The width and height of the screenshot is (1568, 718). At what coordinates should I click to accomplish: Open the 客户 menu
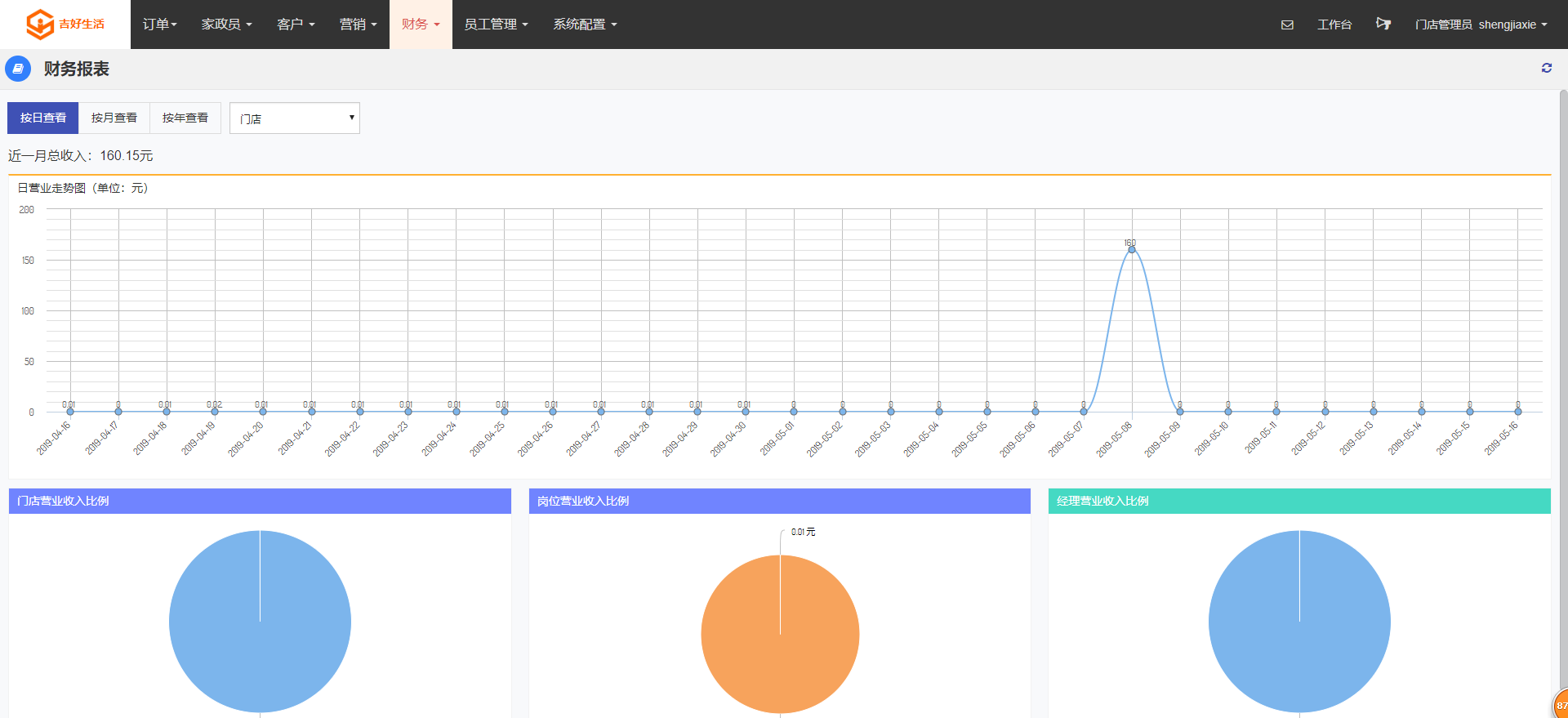[296, 25]
